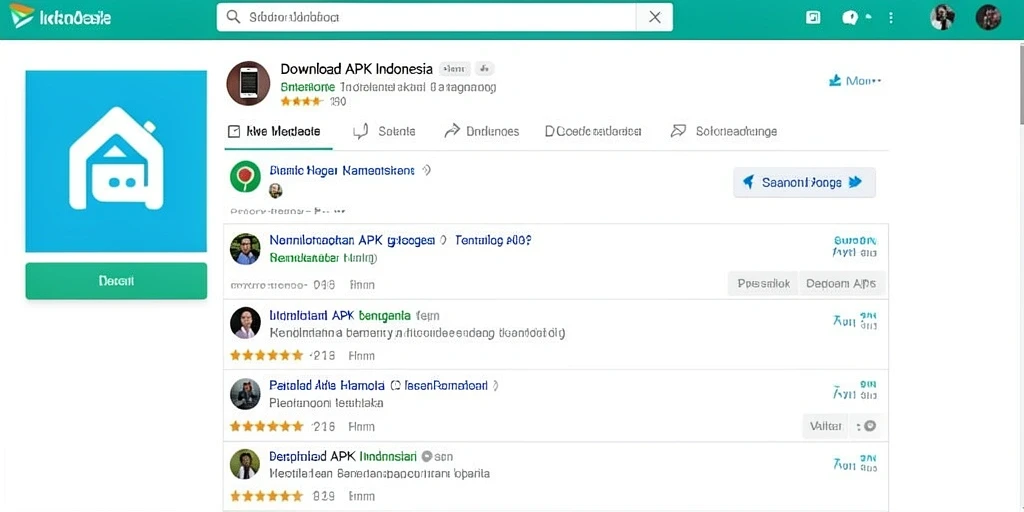Click the green label right of Nennilomachan review
Image resolution: width=1024 pixels, height=512 pixels.
[855, 246]
